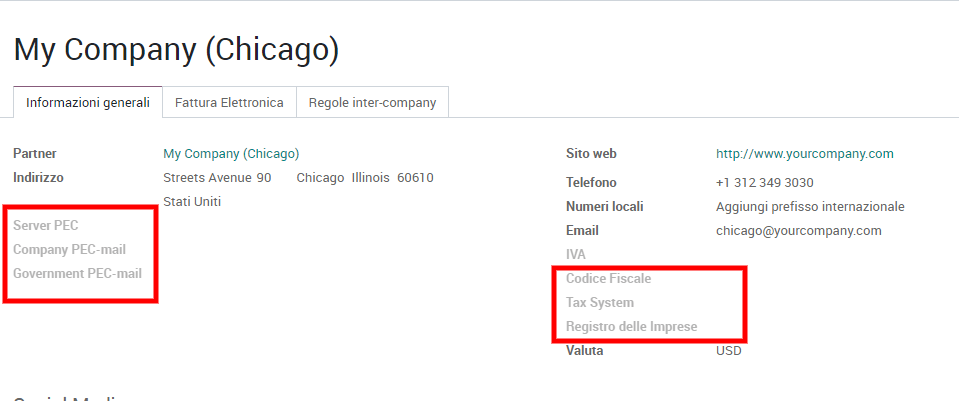Click the phone number +1 312 349 3030
The width and height of the screenshot is (959, 401).
coord(764,183)
